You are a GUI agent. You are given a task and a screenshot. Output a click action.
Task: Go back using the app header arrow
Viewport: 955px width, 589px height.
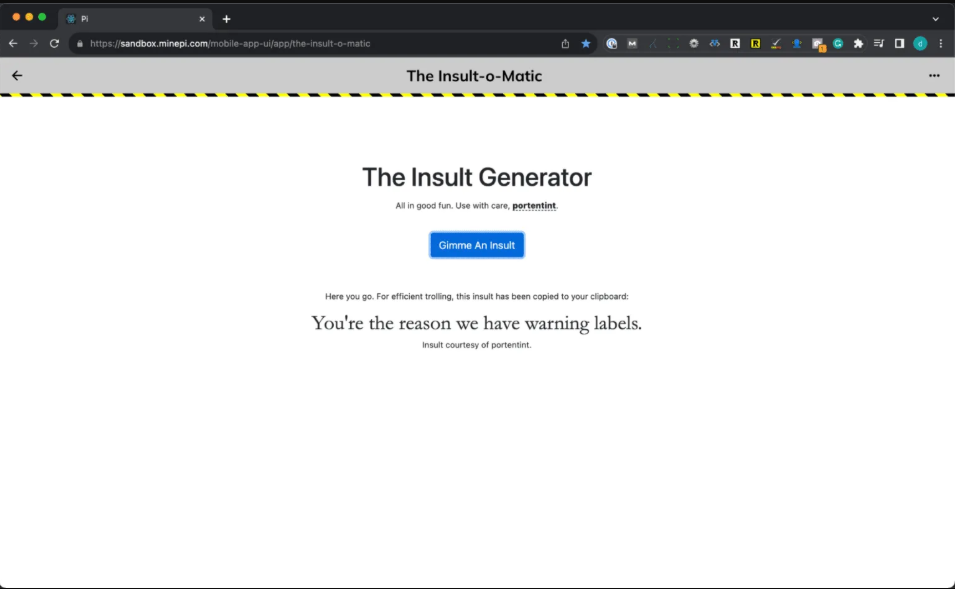17,76
